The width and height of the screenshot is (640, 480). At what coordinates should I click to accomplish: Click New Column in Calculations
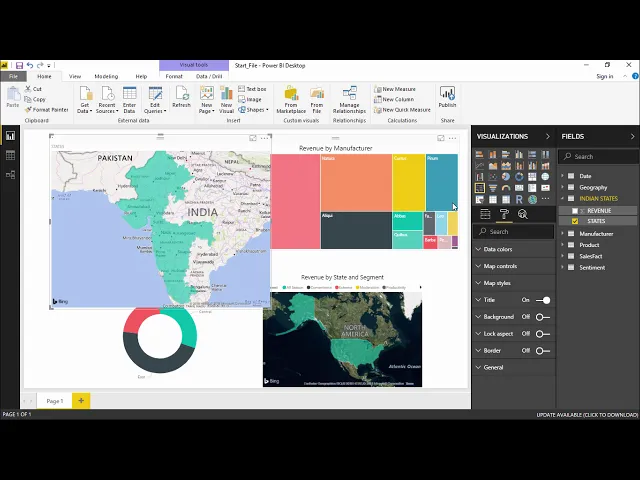coord(394,99)
